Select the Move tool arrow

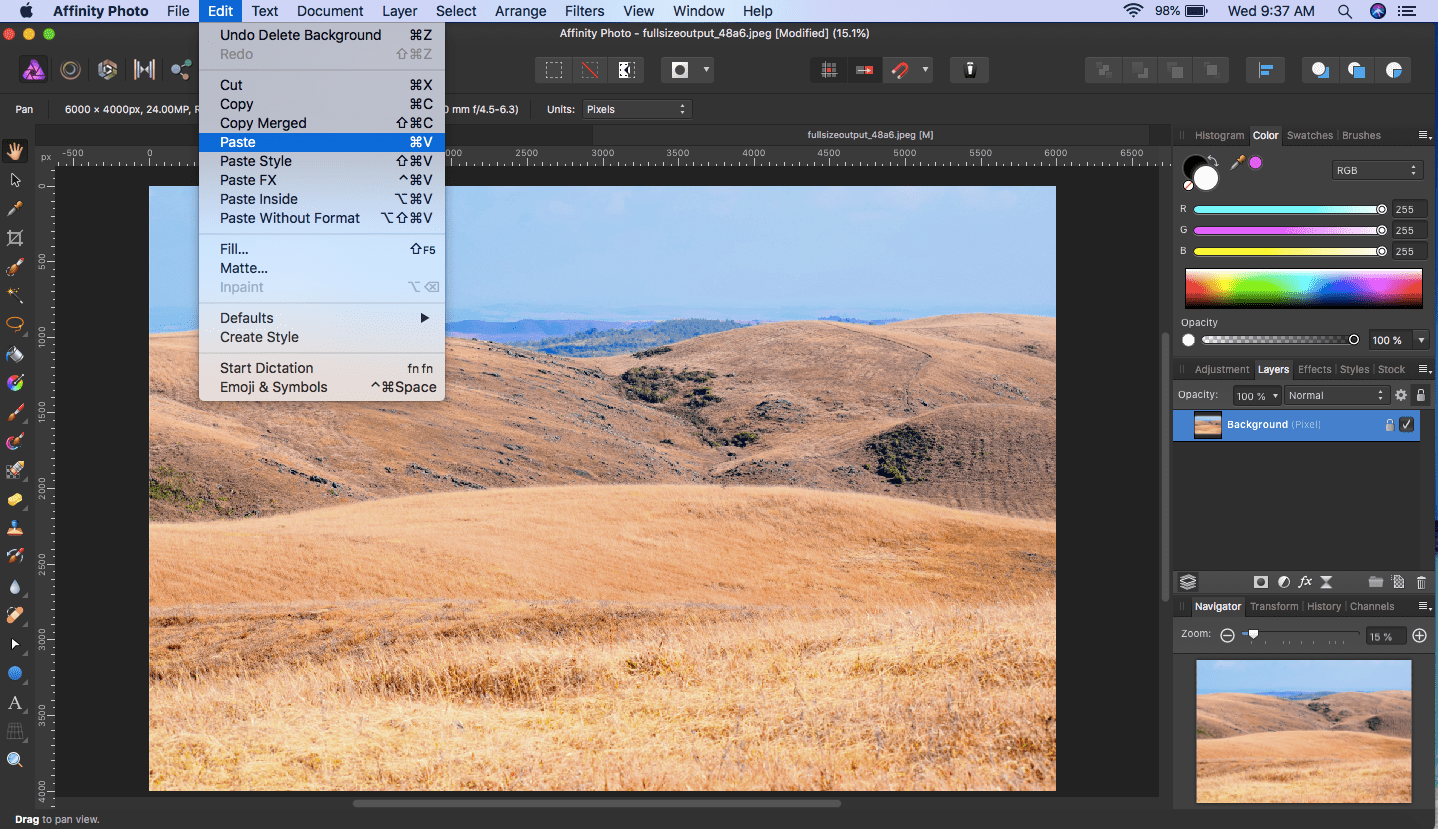point(15,180)
